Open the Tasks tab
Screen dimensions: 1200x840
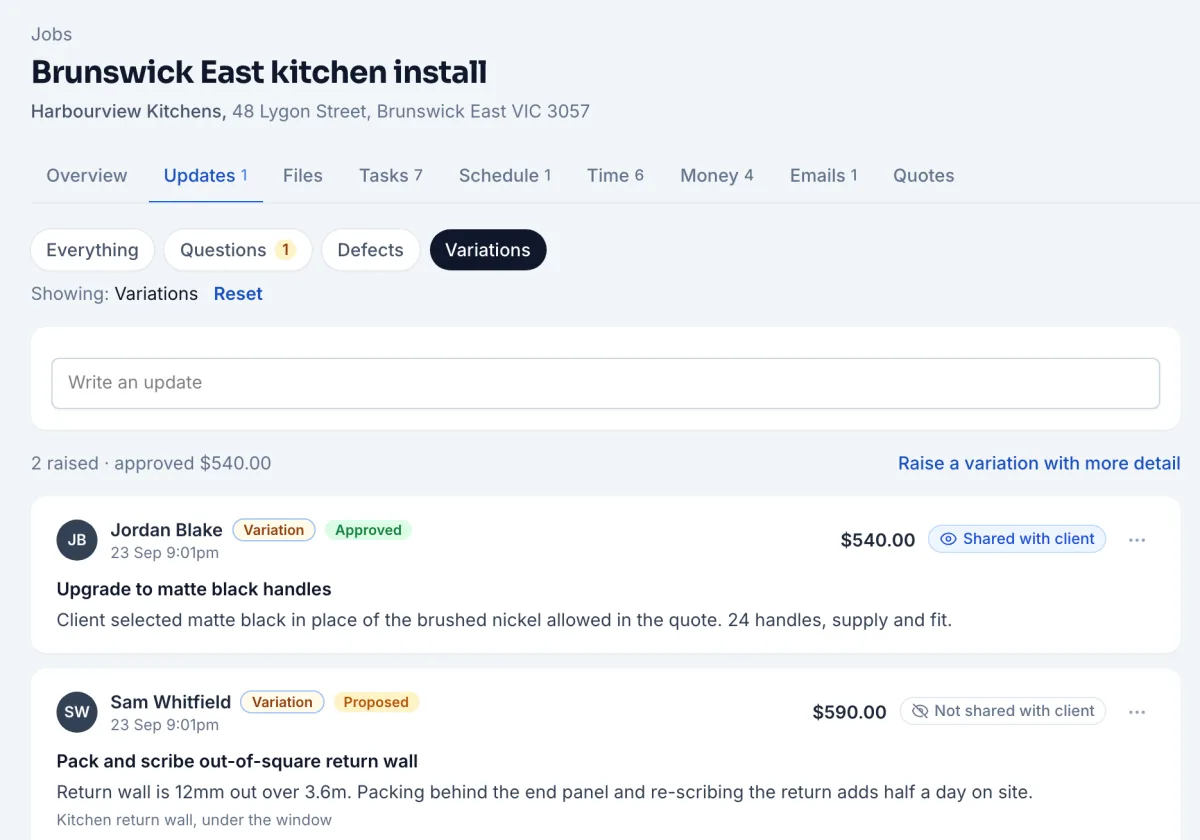391,176
